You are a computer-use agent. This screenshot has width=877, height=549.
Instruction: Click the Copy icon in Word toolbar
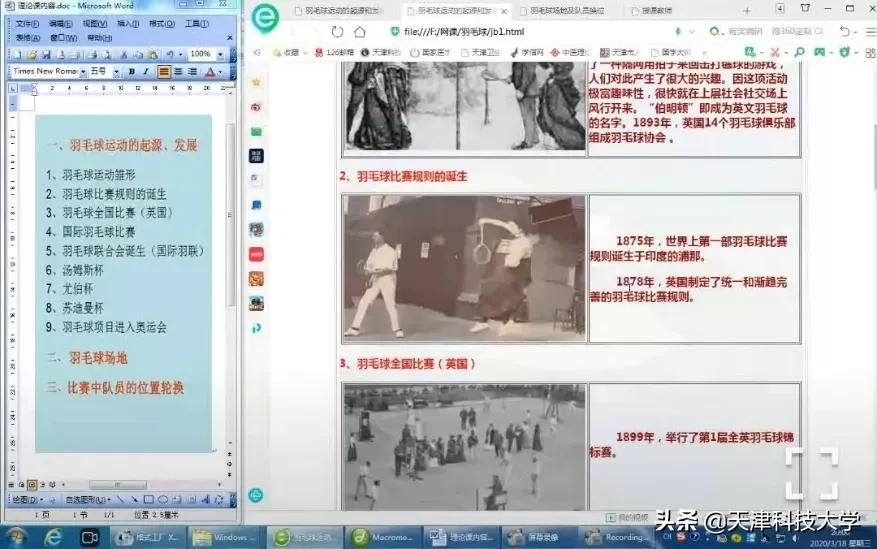pyautogui.click(x=138, y=54)
